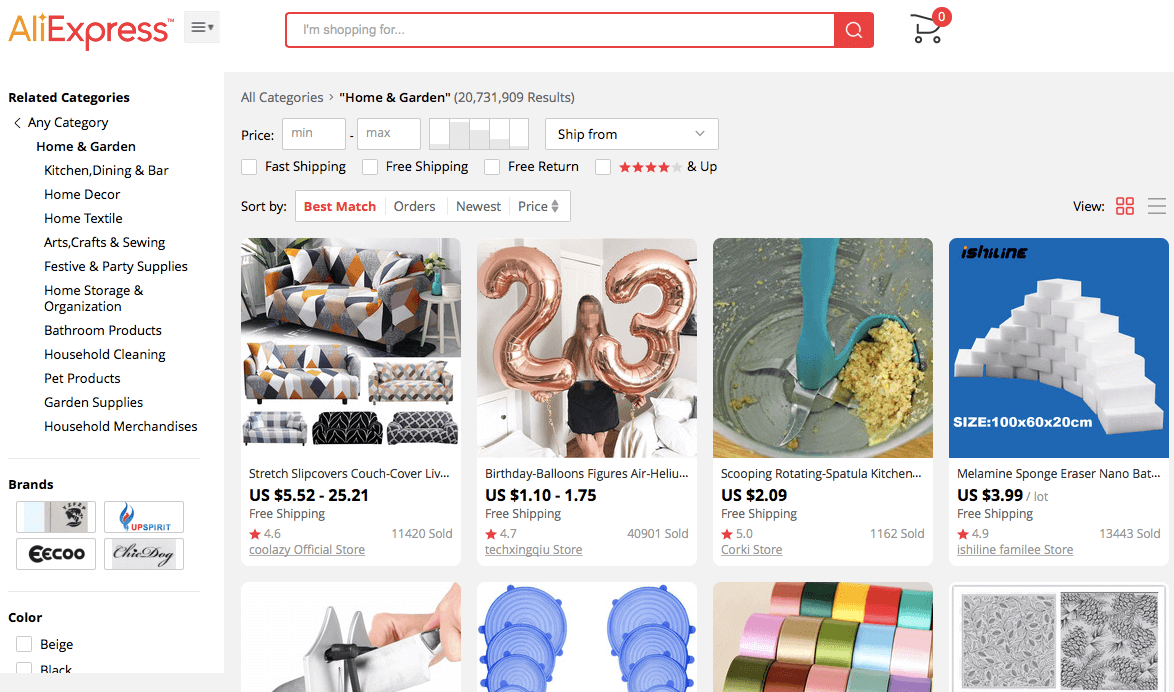This screenshot has height=692, width=1174.
Task: Visit the coolazy Official Store link
Action: (x=307, y=550)
